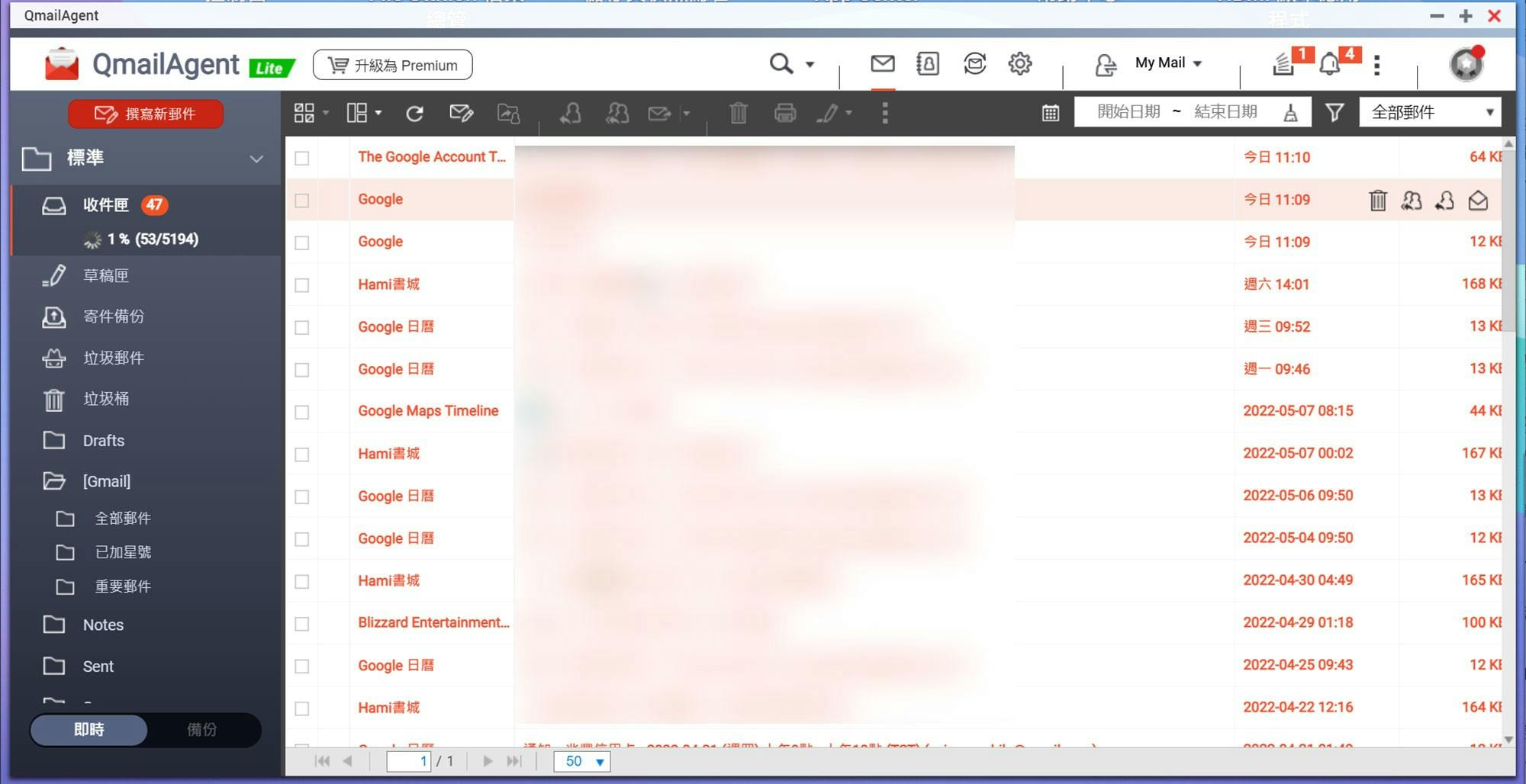Click the user avatar icon
1526x784 pixels.
[x=1466, y=64]
